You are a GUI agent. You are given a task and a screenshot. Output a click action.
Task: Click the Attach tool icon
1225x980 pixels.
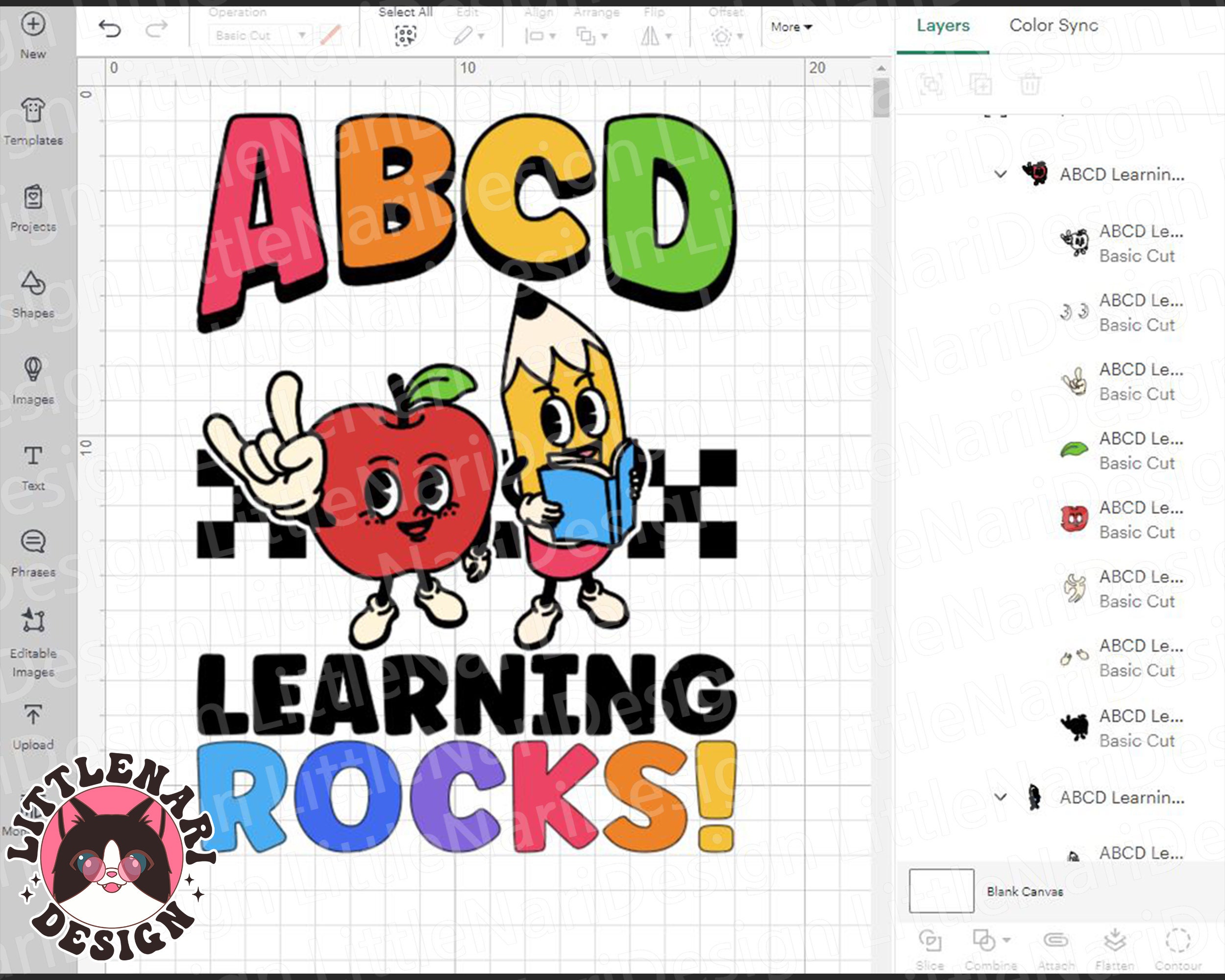click(x=1055, y=941)
